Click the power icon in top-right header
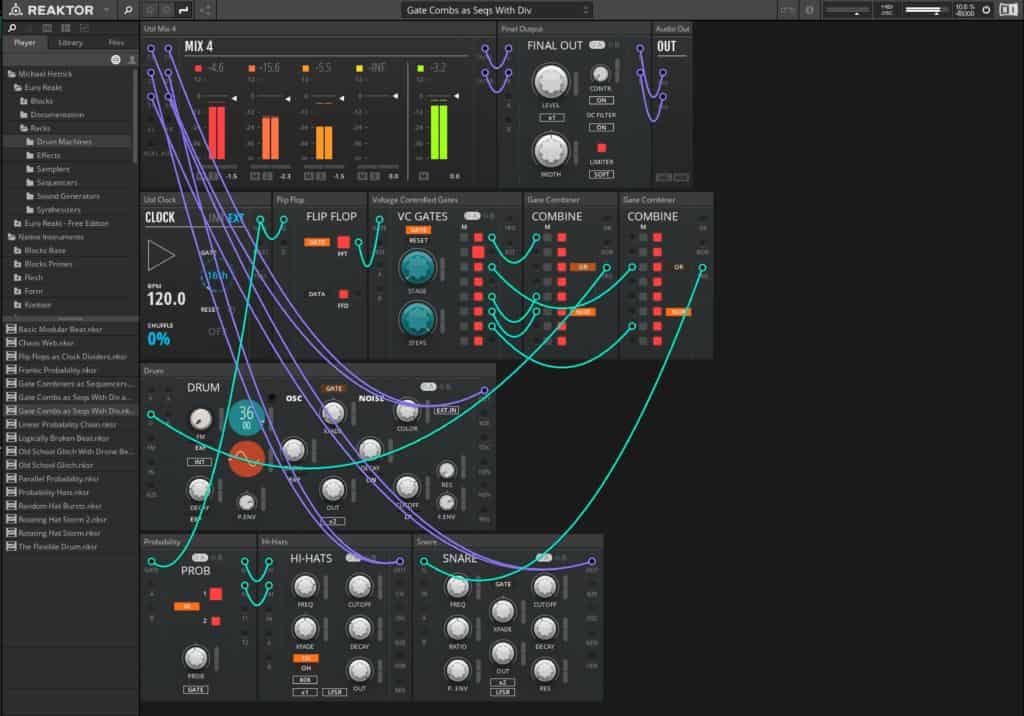This screenshot has height=716, width=1024. (986, 10)
